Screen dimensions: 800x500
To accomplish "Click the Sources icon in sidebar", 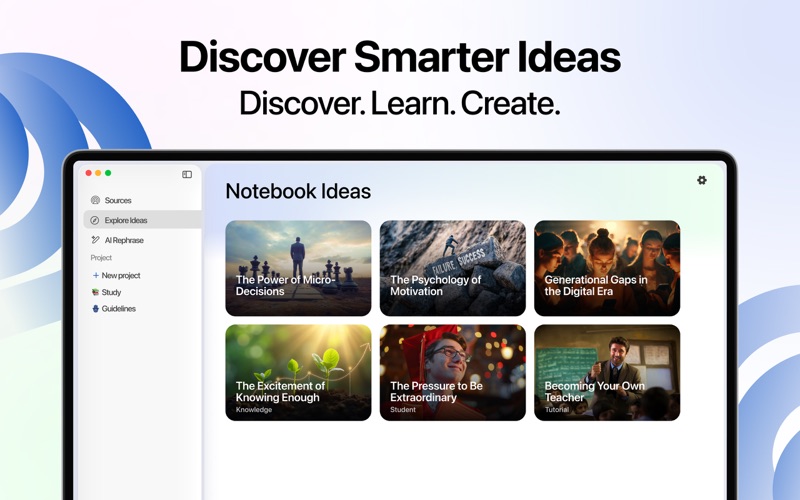I will tap(95, 200).
